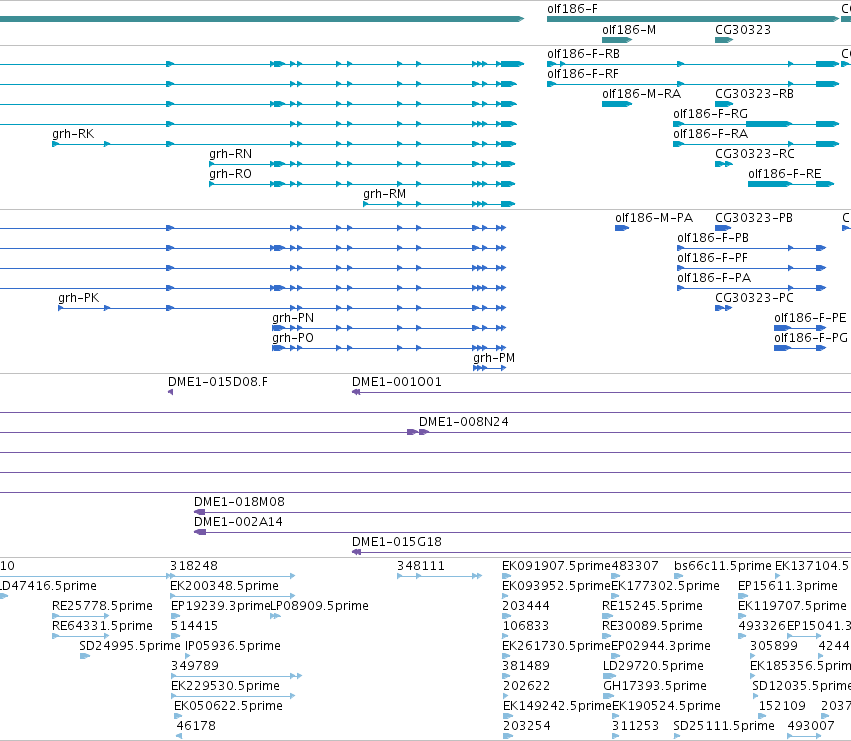Click the grh-RM transcript label

[x=384, y=194]
